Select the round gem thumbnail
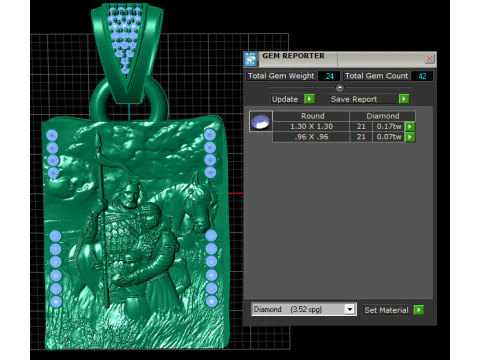This screenshot has width=480, height=360. (261, 121)
